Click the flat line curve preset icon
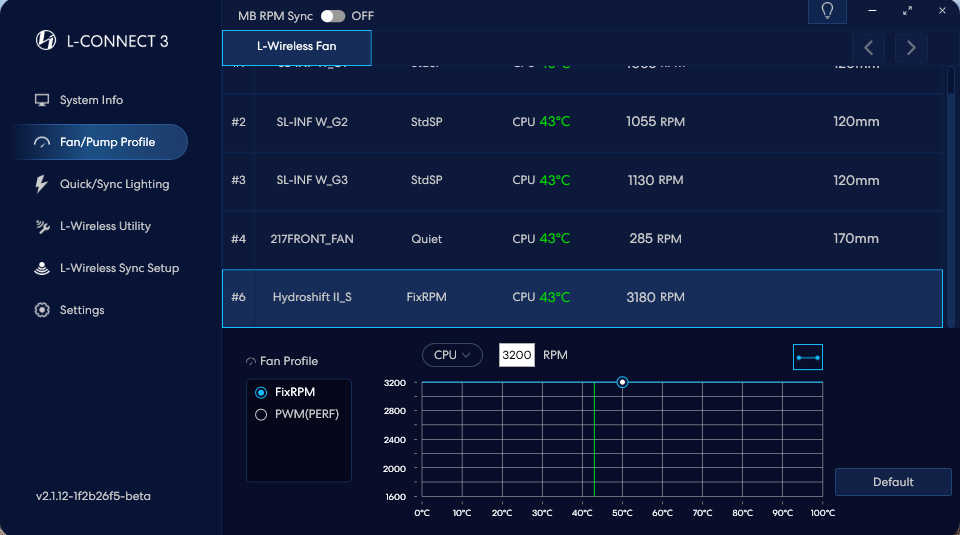This screenshot has width=960, height=535. (x=807, y=357)
